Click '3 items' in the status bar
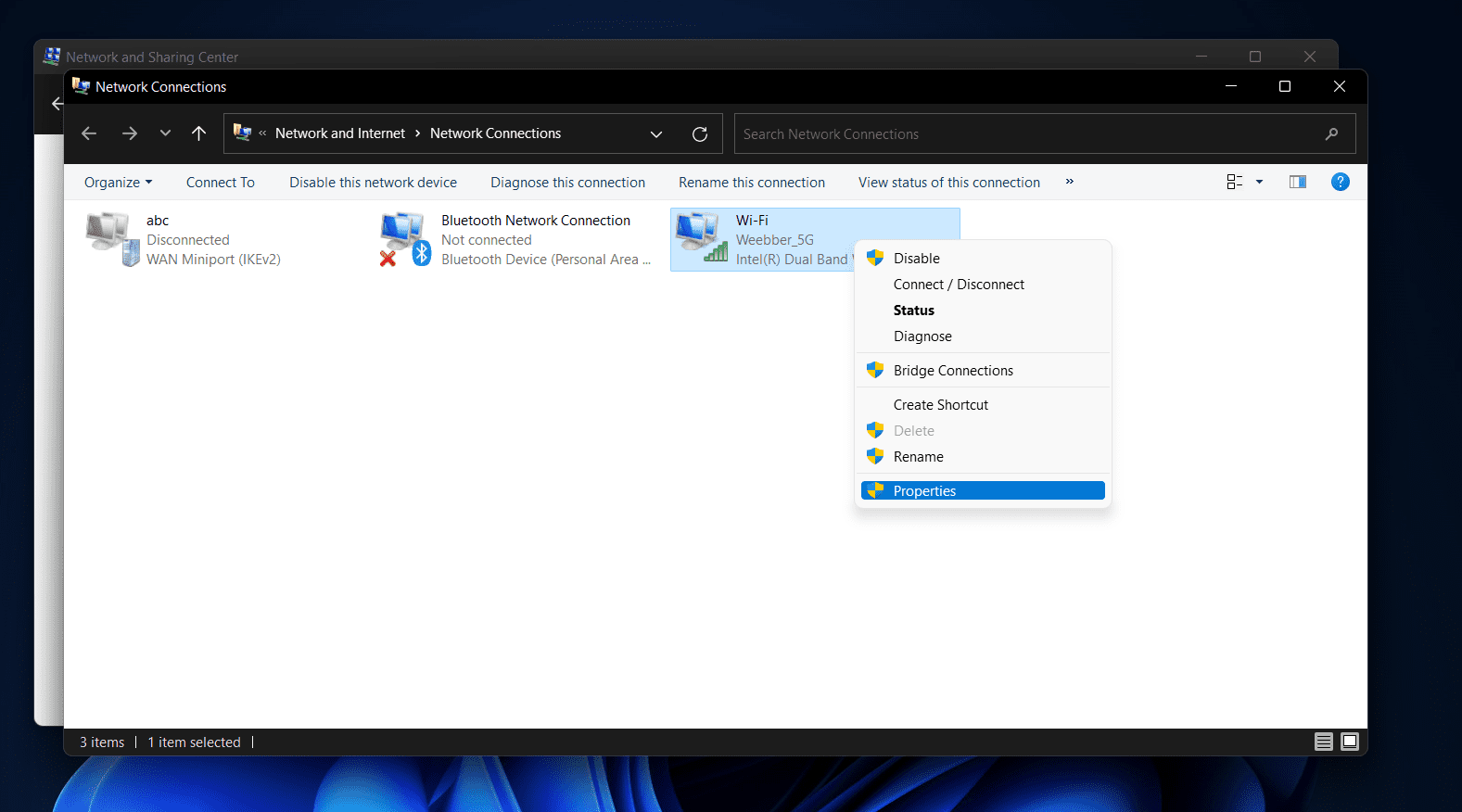This screenshot has width=1462, height=812. pos(102,742)
